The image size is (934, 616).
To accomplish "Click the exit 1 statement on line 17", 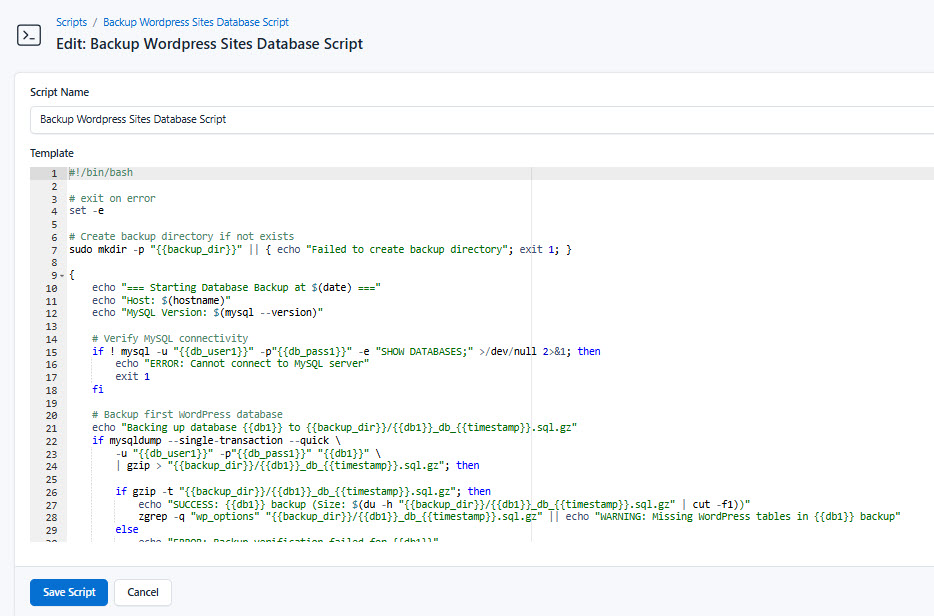I will pyautogui.click(x=130, y=376).
